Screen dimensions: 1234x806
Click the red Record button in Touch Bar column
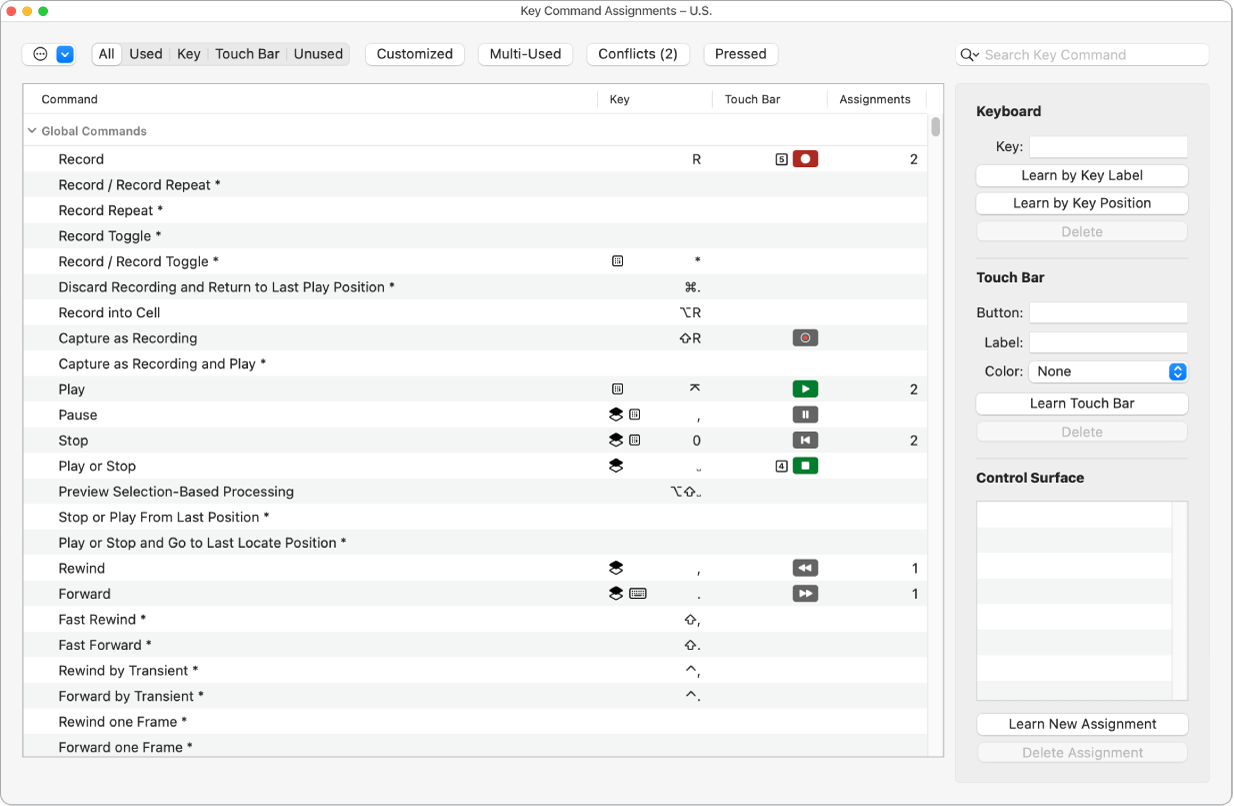[805, 158]
